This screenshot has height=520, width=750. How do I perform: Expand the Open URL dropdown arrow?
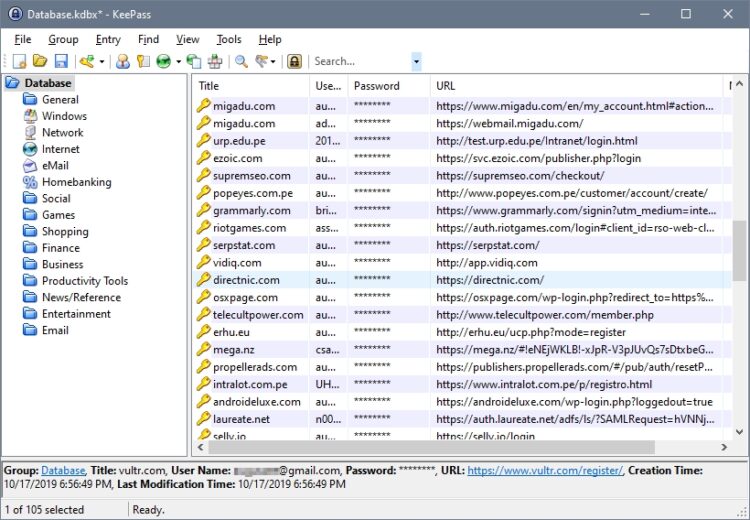178,61
